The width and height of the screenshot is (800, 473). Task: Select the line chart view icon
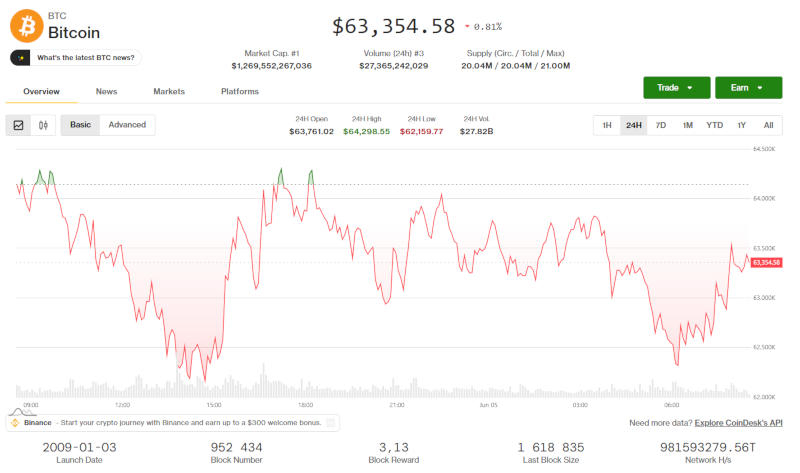[18, 125]
